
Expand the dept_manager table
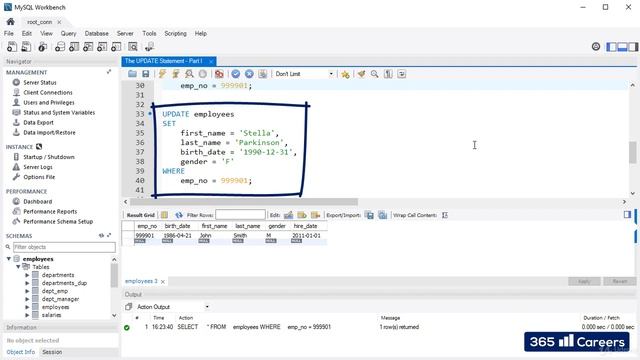click(27, 299)
